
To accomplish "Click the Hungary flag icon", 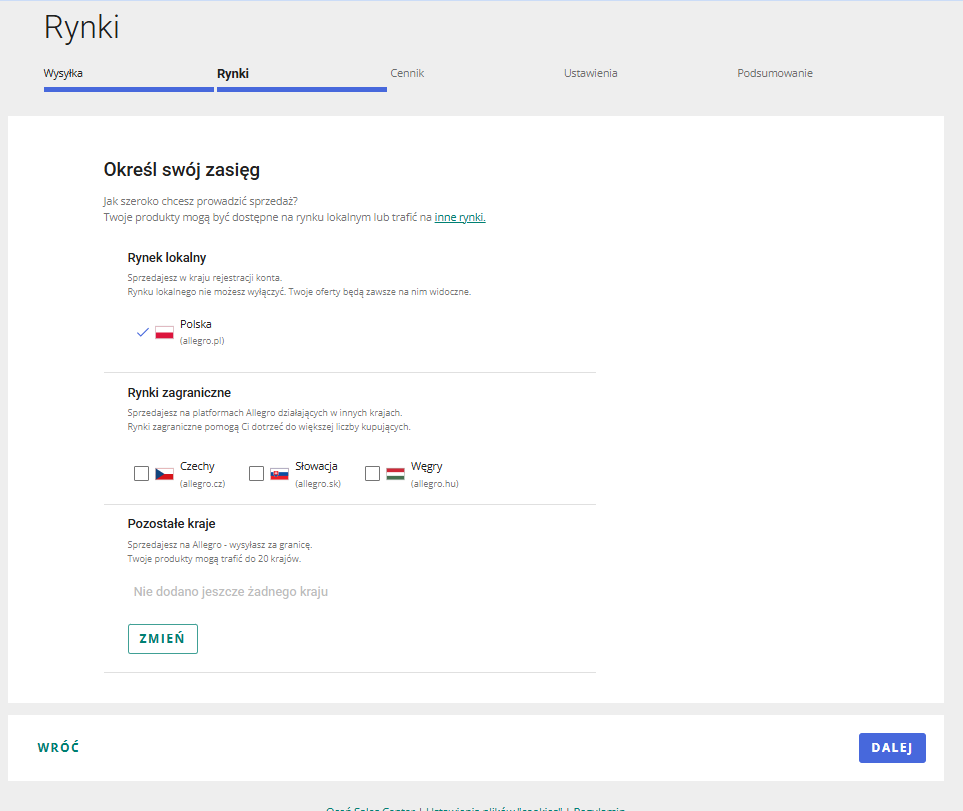I will (395, 474).
